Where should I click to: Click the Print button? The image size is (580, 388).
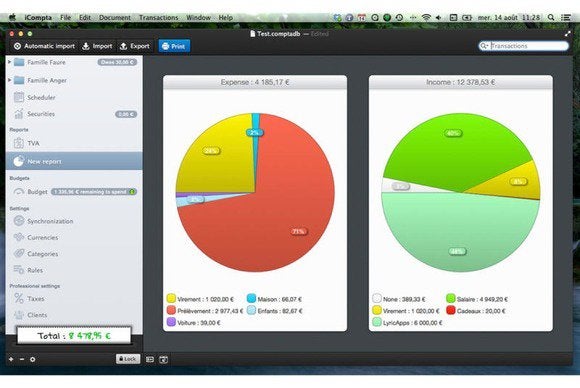pyautogui.click(x=174, y=46)
